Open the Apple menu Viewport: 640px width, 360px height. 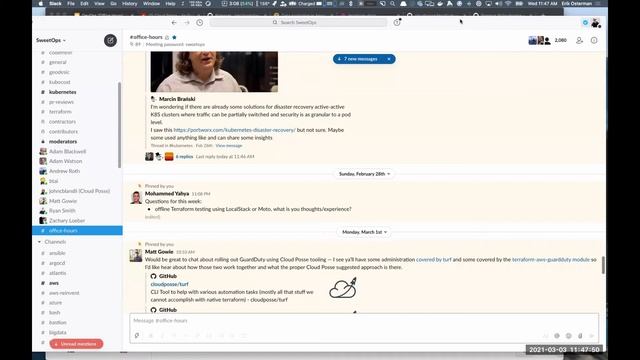[41, 4]
